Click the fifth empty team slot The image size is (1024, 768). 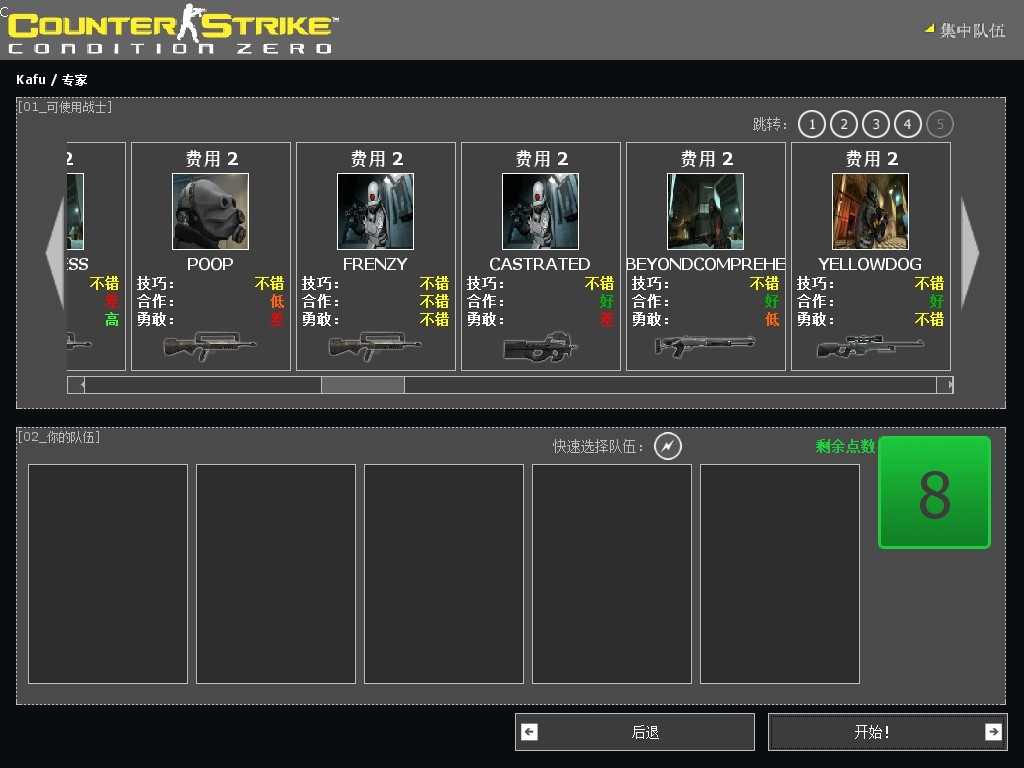[780, 574]
